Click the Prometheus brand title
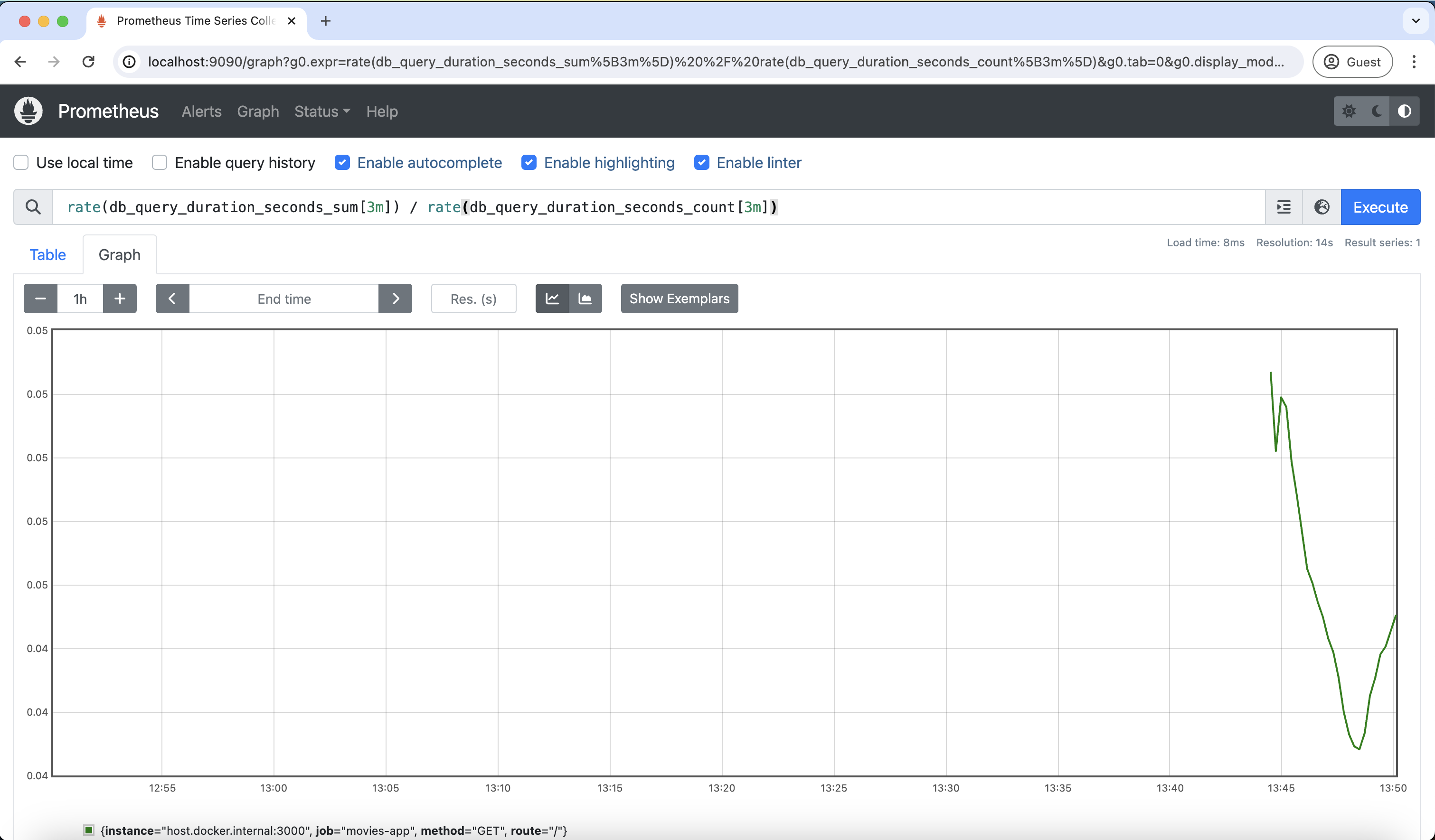Screen dimensions: 1435x840 108,111
